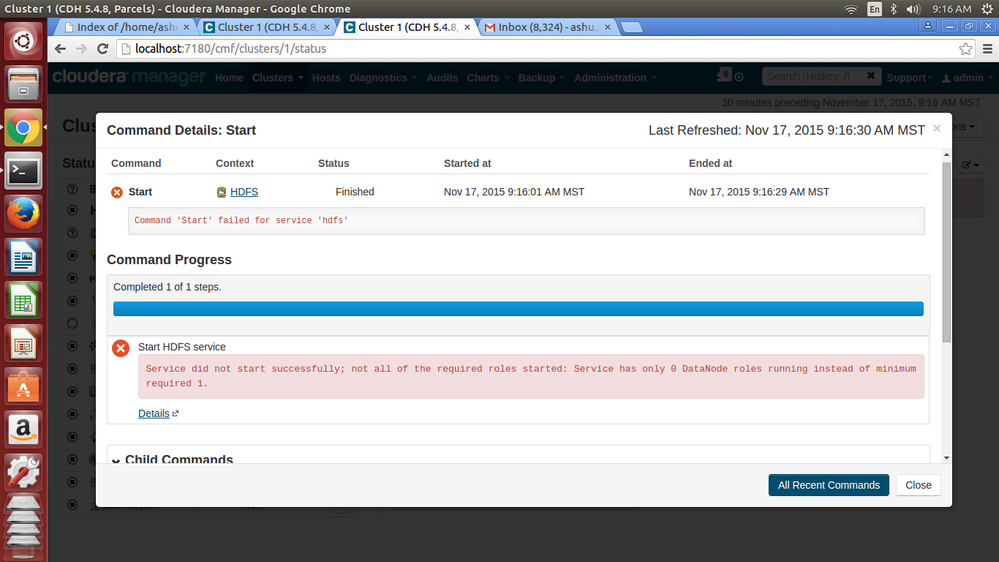Click the DataNode roles error message text

(x=531, y=376)
